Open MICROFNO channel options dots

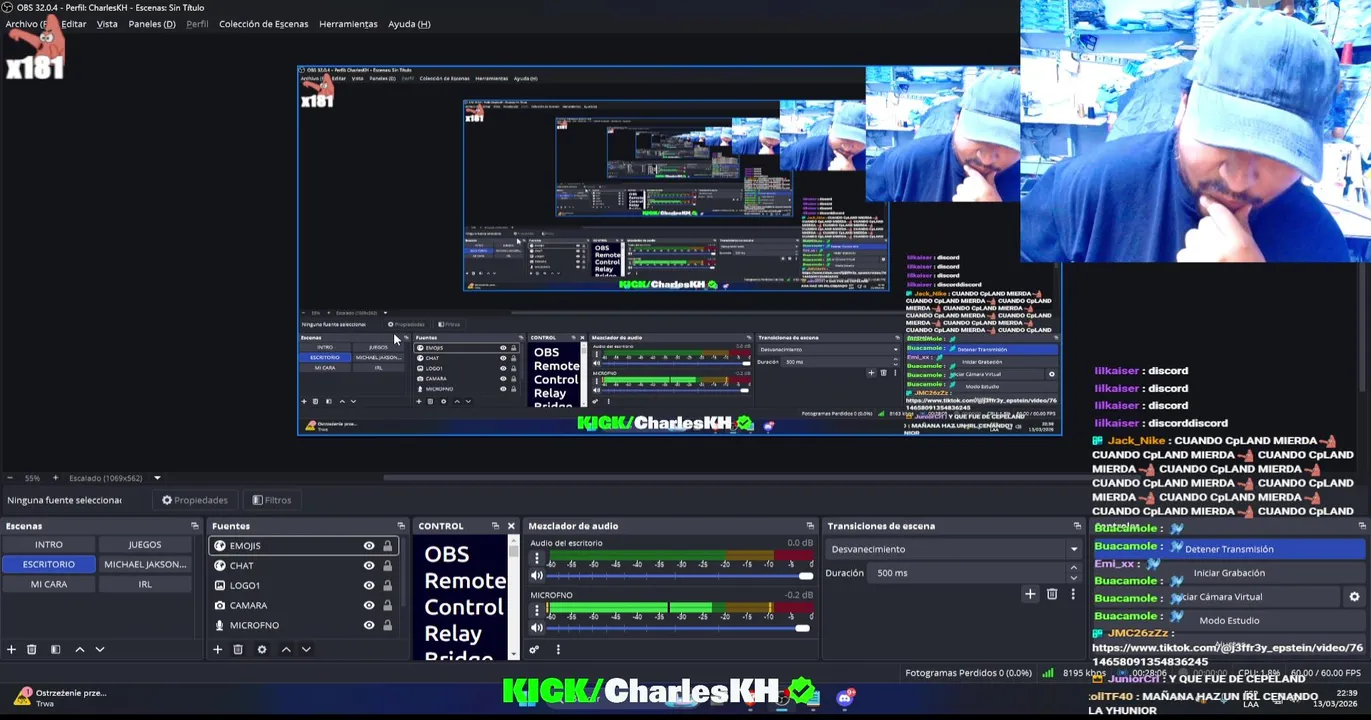click(537, 611)
